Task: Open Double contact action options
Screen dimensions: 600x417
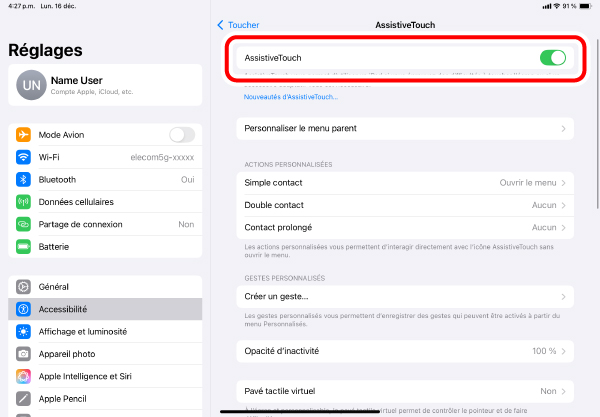Action: (x=406, y=205)
